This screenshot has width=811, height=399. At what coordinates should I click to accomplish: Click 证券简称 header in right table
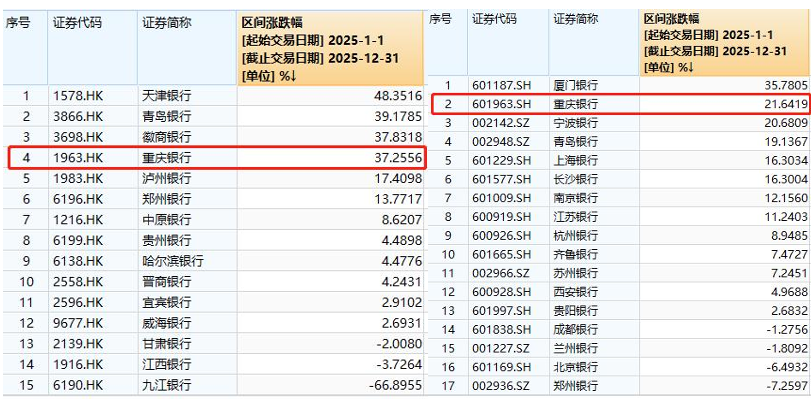pos(576,20)
